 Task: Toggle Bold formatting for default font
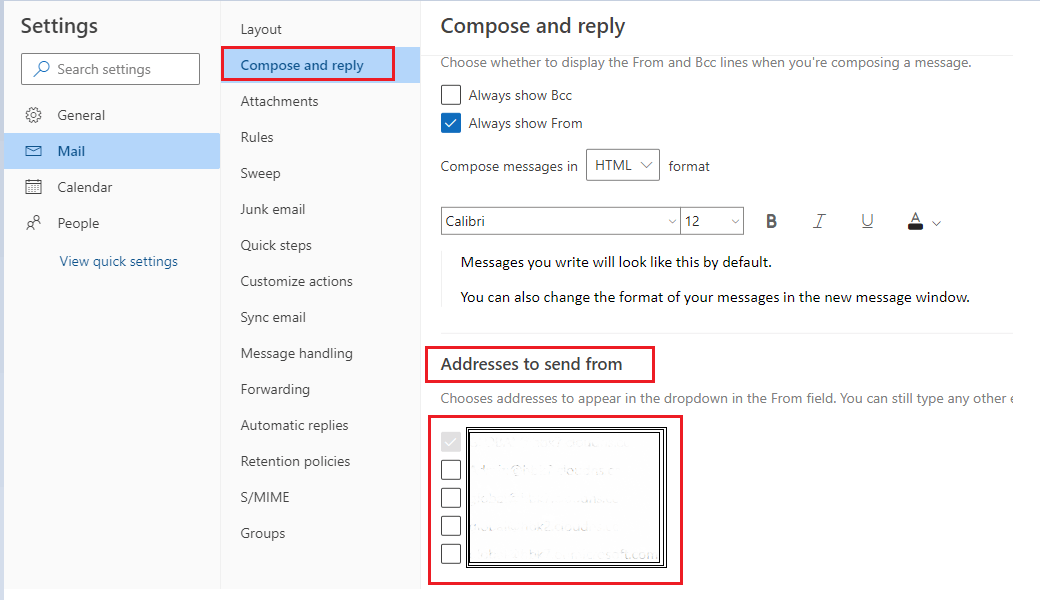click(x=771, y=221)
